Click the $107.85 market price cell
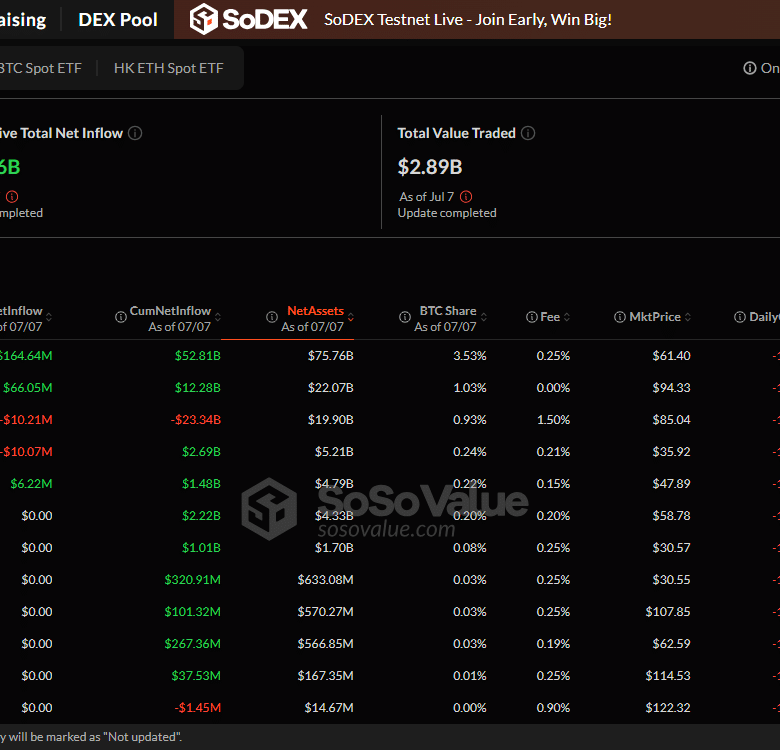 668,612
